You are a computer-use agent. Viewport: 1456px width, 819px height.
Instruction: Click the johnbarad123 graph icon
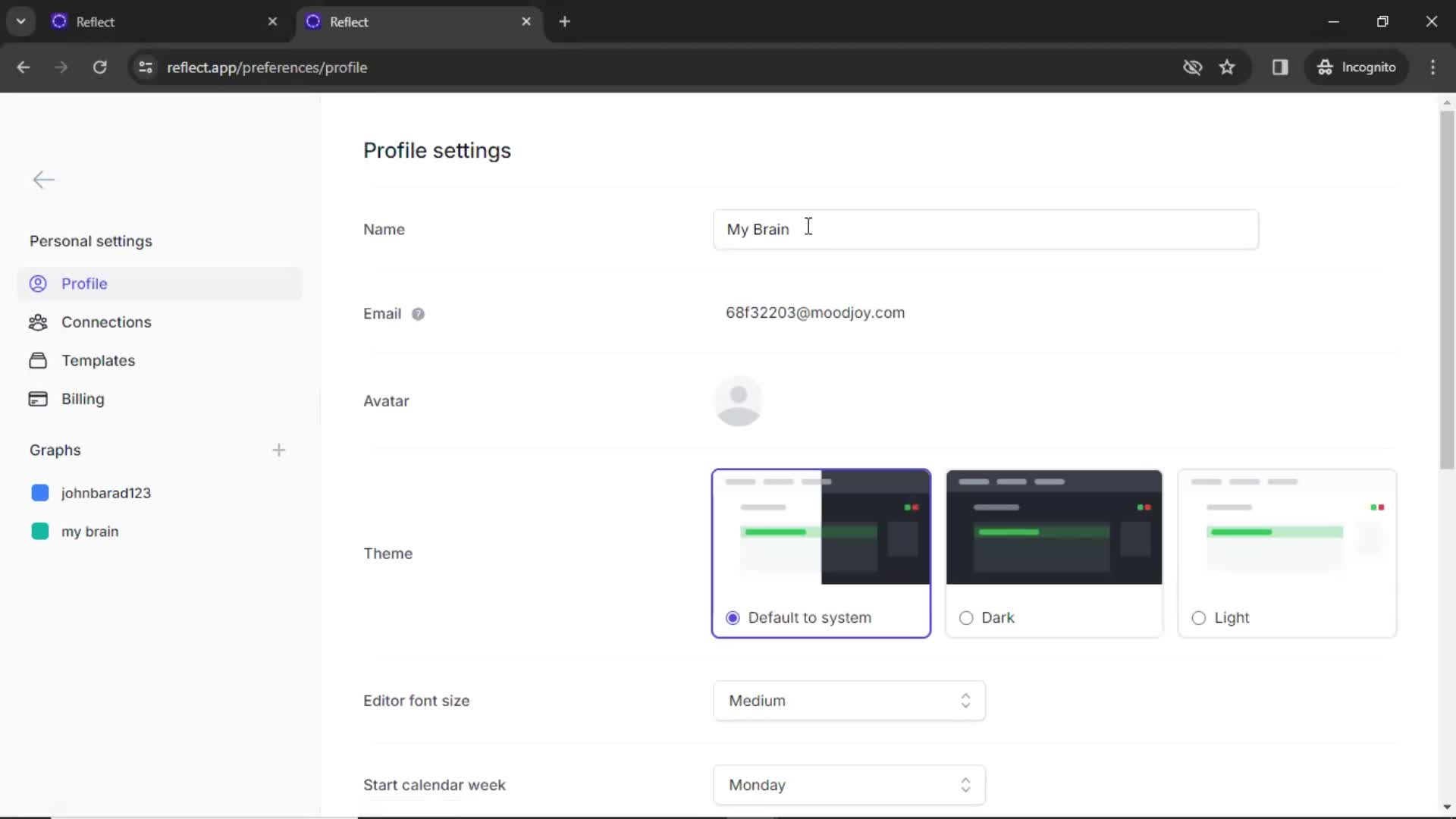[40, 491]
